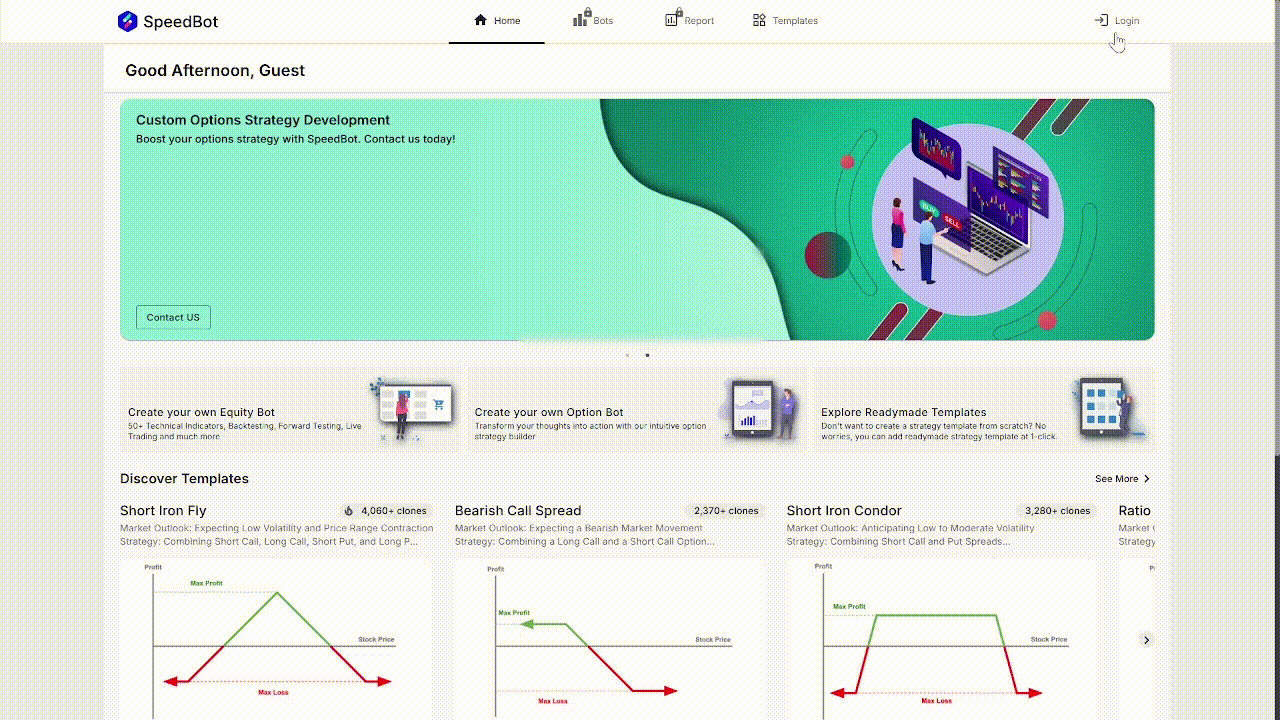Image resolution: width=1280 pixels, height=720 pixels.
Task: Open the Short Iron Condor payoff chart
Action: click(x=943, y=640)
